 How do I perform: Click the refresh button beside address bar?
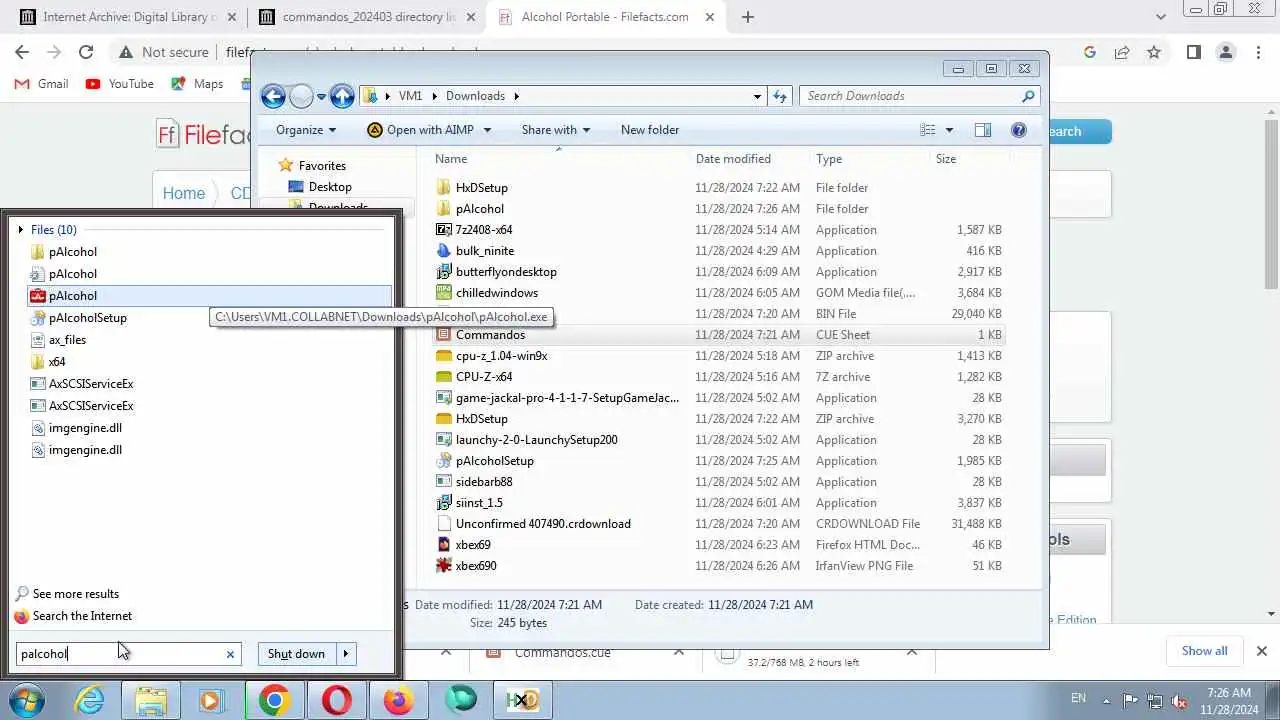click(x=780, y=96)
